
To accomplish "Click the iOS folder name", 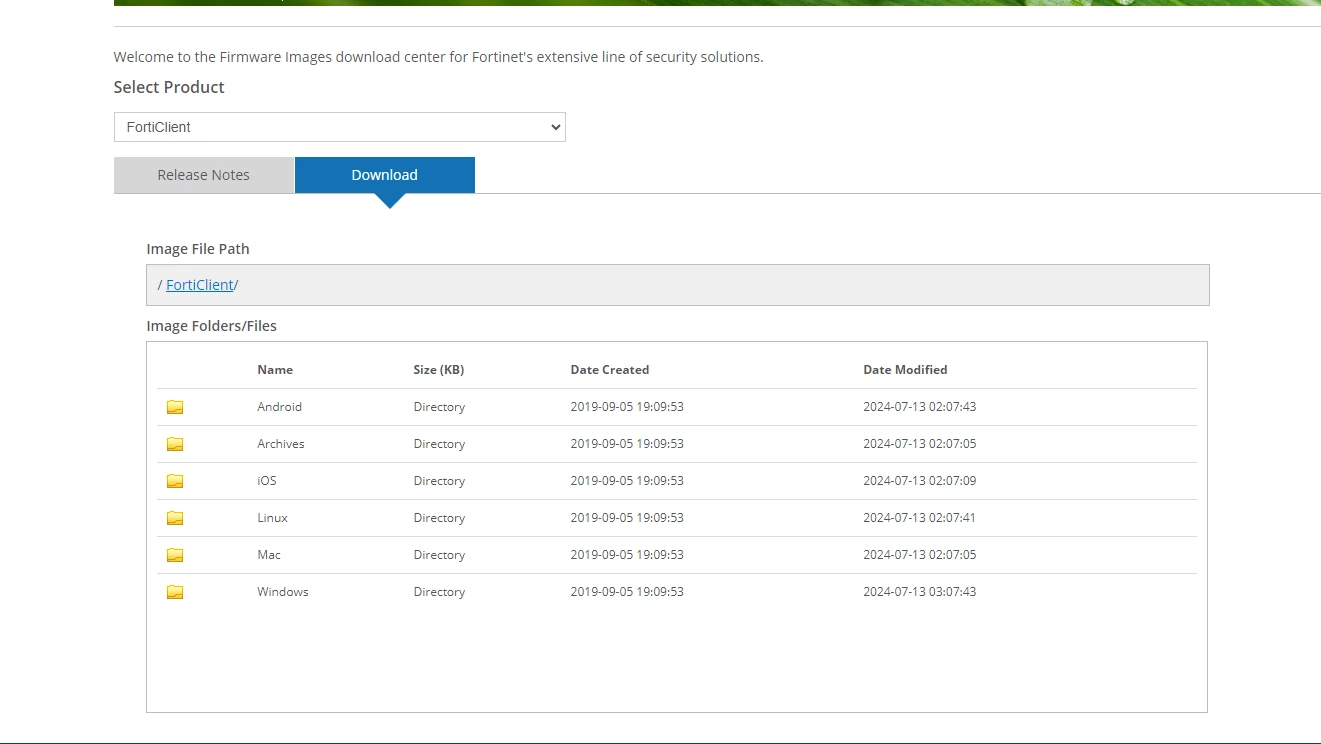I will click(x=267, y=481).
